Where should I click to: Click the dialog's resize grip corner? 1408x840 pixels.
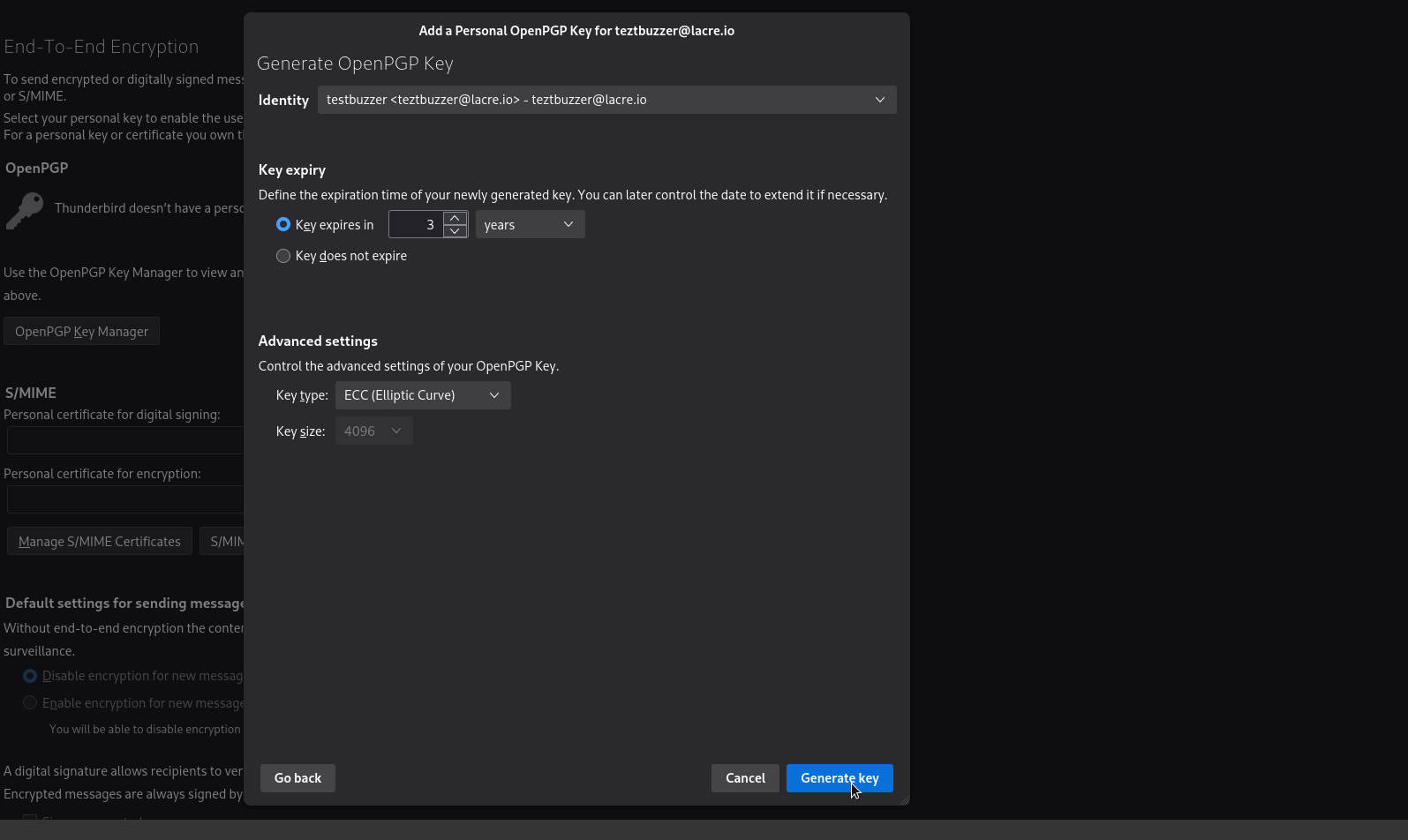(902, 799)
